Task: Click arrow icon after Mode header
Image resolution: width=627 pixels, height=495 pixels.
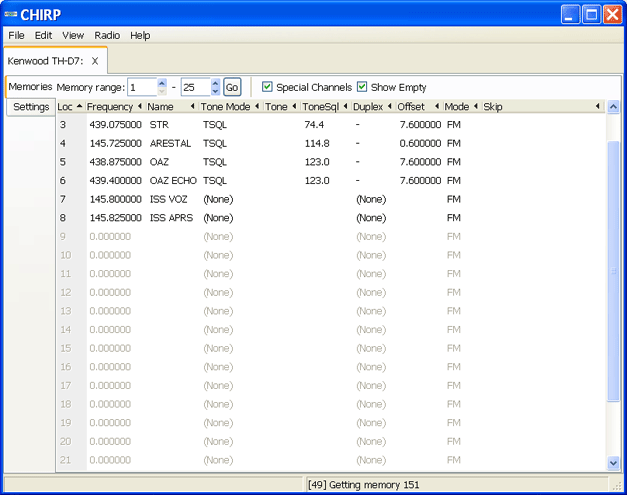Action: [x=475, y=106]
